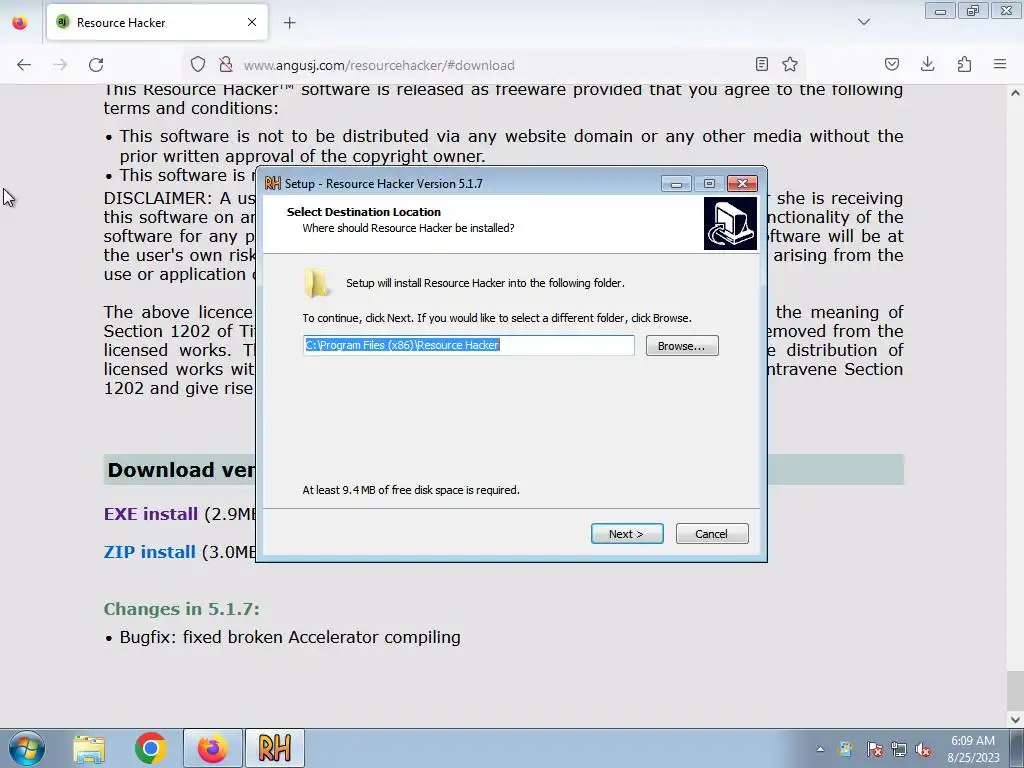Image resolution: width=1024 pixels, height=768 pixels.
Task: Click the ZIP install download link
Action: tap(150, 552)
